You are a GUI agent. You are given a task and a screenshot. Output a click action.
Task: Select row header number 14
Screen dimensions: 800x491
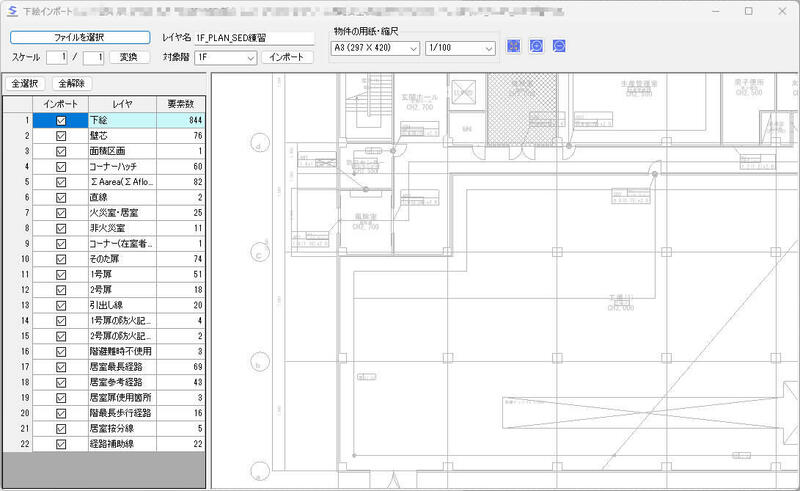pos(18,321)
